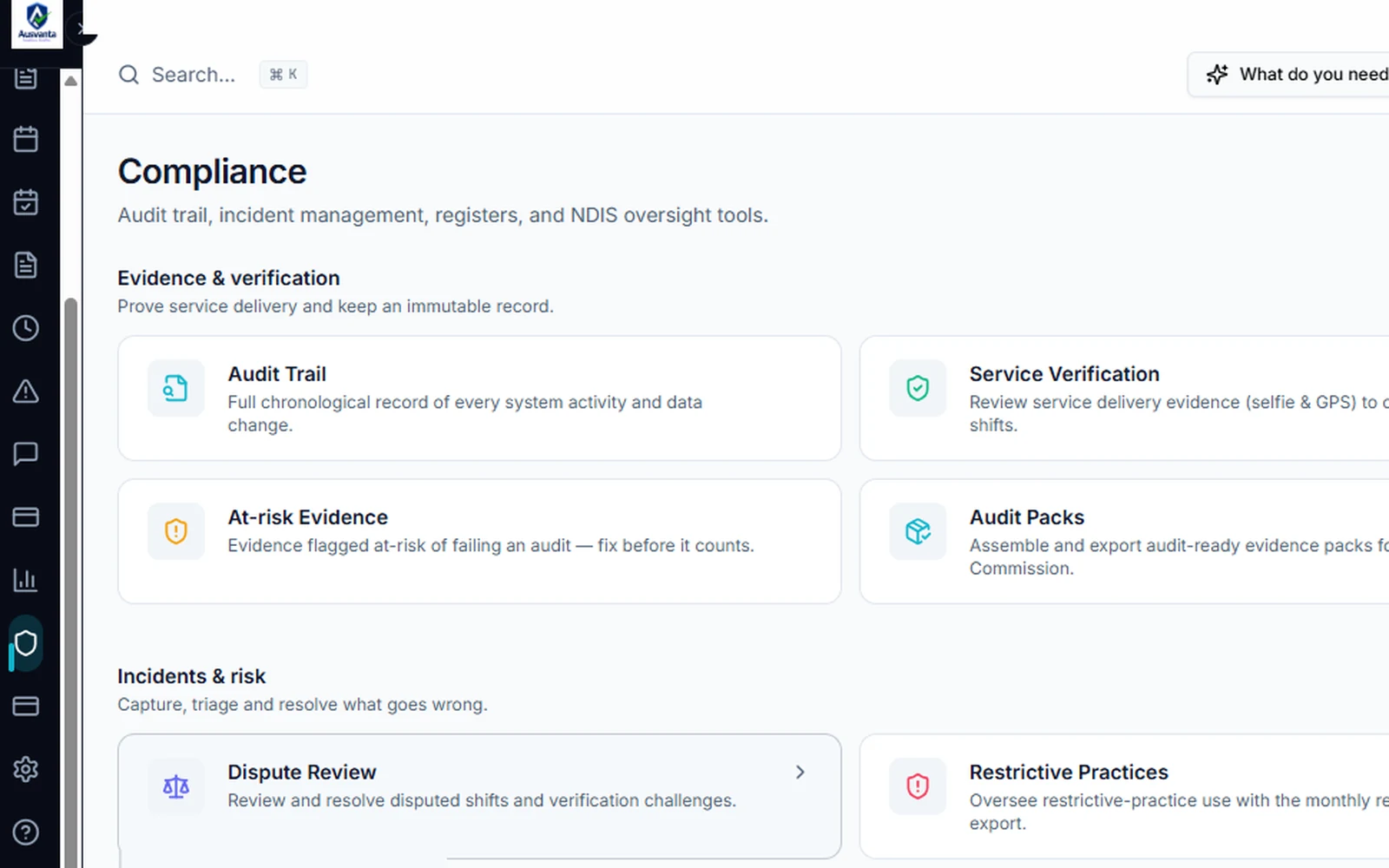Open the Restrictive Practices card
This screenshot has width=1389, height=868.
(x=1124, y=797)
